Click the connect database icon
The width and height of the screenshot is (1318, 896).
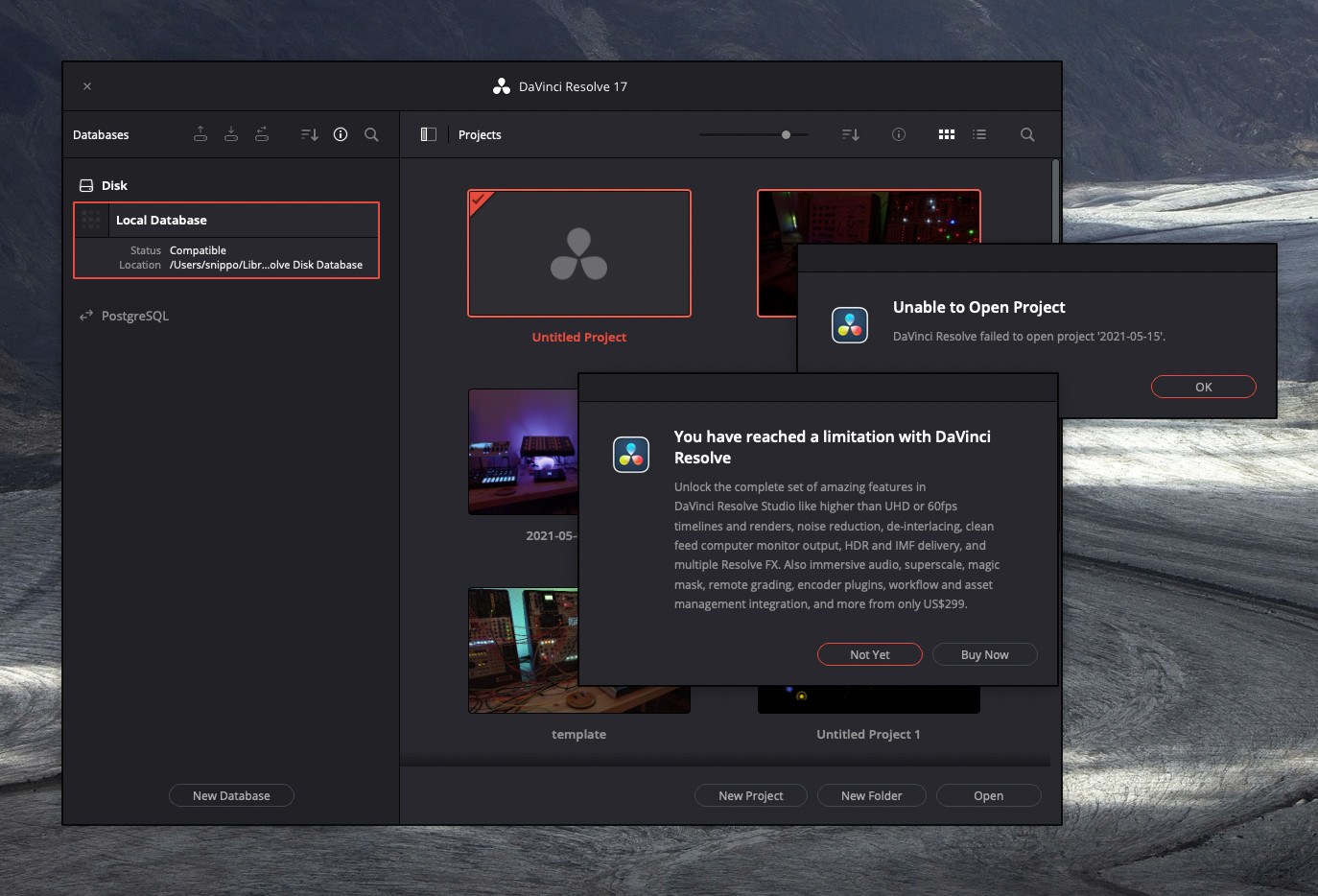pyautogui.click(x=262, y=134)
